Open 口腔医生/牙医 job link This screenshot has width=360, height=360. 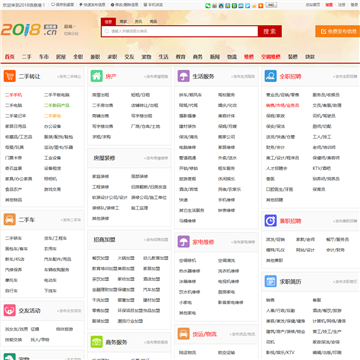[x=279, y=189]
